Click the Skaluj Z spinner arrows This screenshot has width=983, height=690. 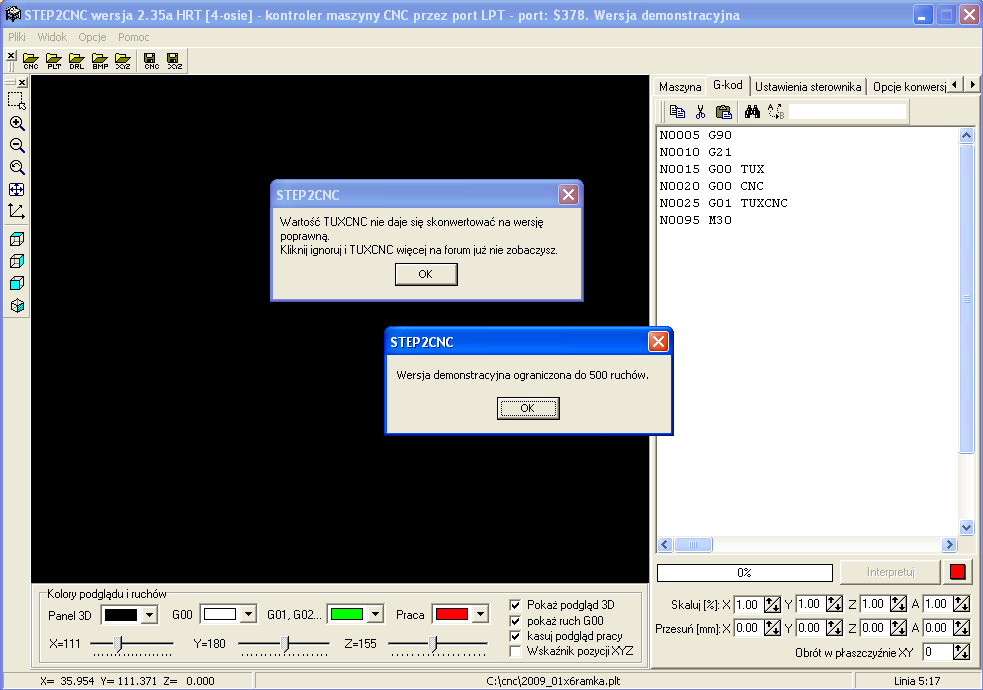(898, 604)
